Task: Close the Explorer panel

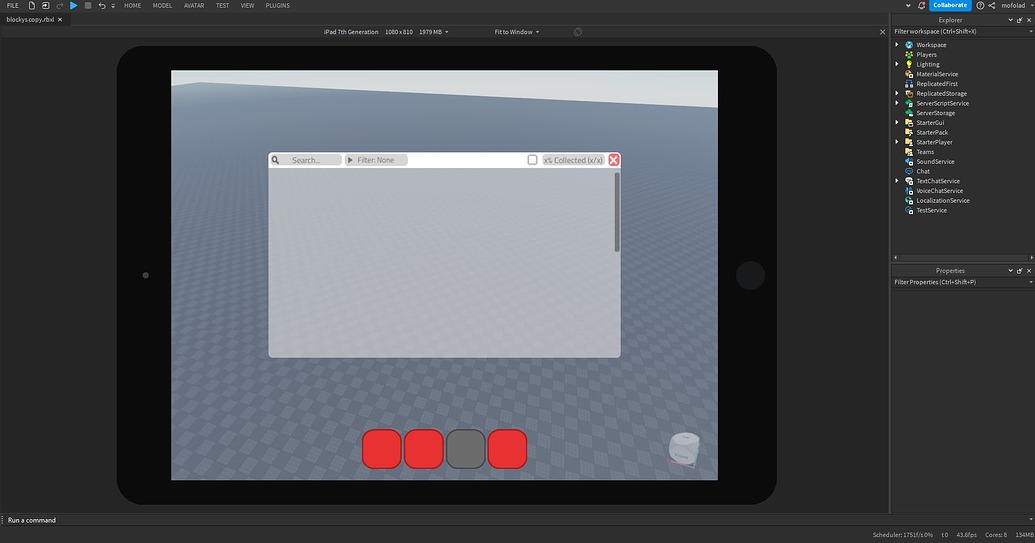Action: (1028, 20)
